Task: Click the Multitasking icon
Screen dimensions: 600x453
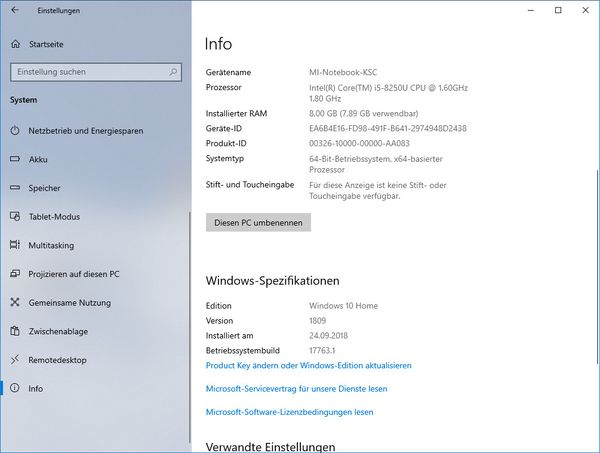Action: click(x=15, y=245)
